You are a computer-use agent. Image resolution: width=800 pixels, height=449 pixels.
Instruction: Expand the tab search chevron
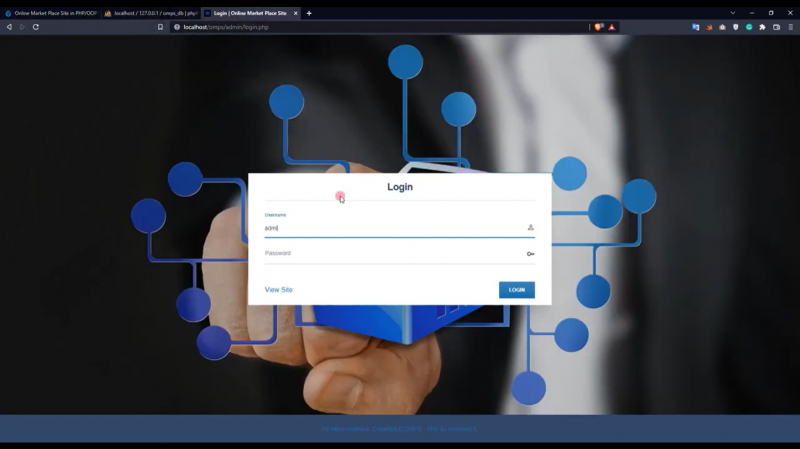(732, 13)
